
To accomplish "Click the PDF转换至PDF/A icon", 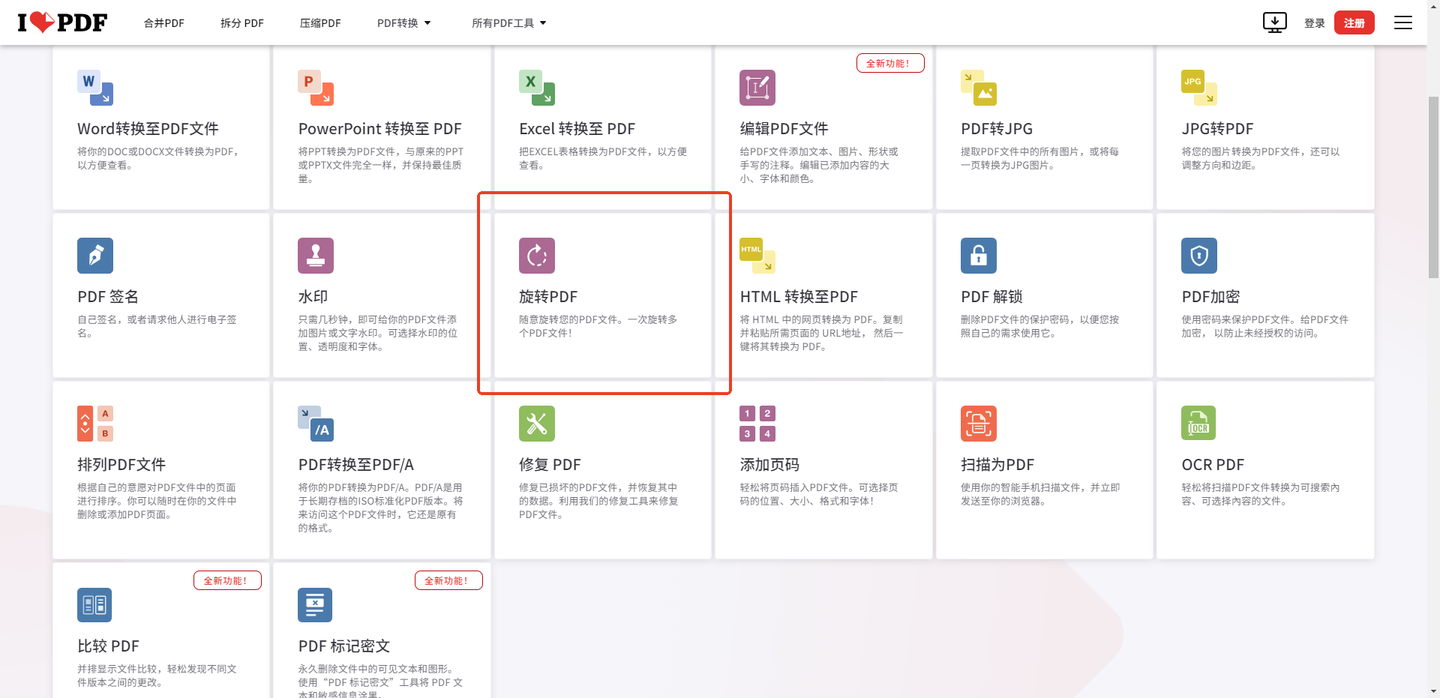I will 316,424.
